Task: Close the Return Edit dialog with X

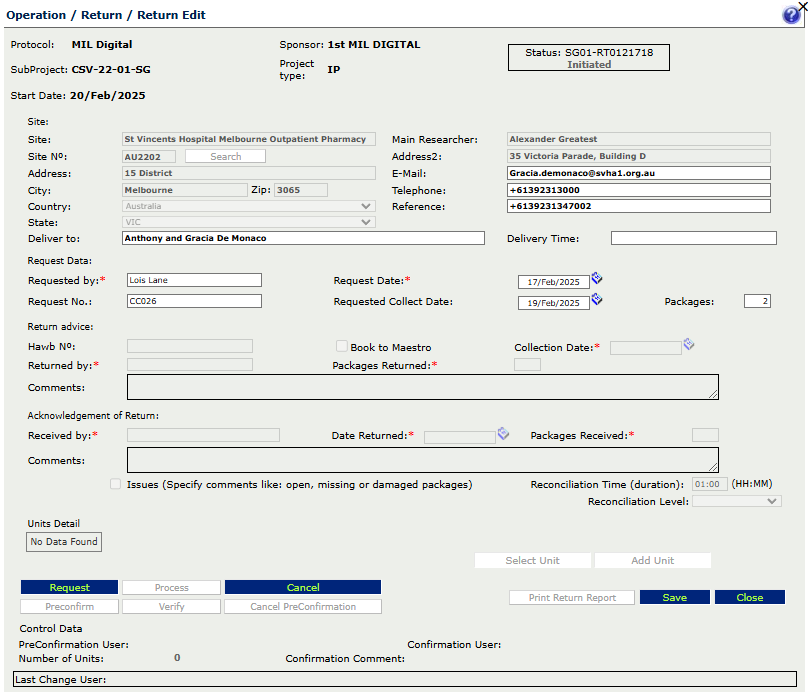Action: (x=802, y=5)
